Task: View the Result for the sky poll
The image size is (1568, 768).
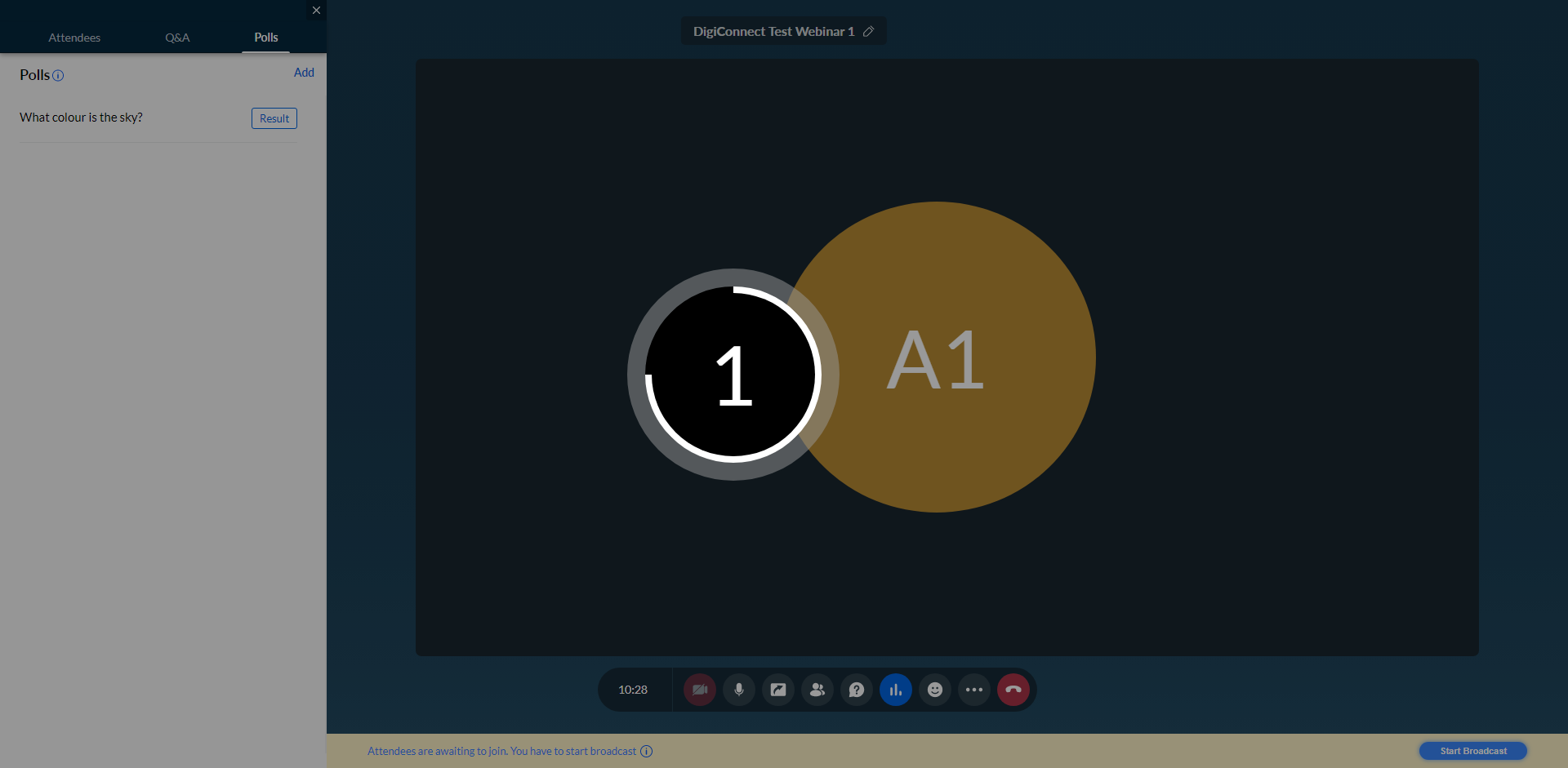Action: click(x=274, y=118)
